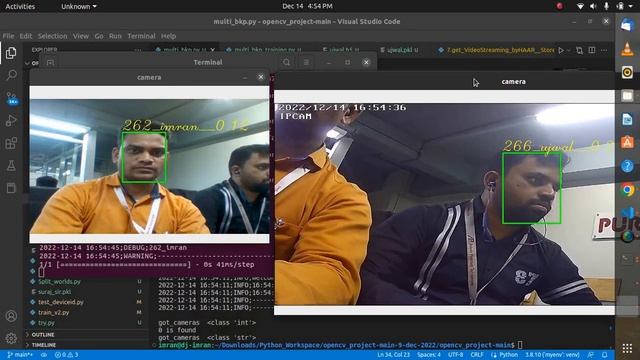Click the Wi-Fi icon in top bar

(x=580, y=6)
